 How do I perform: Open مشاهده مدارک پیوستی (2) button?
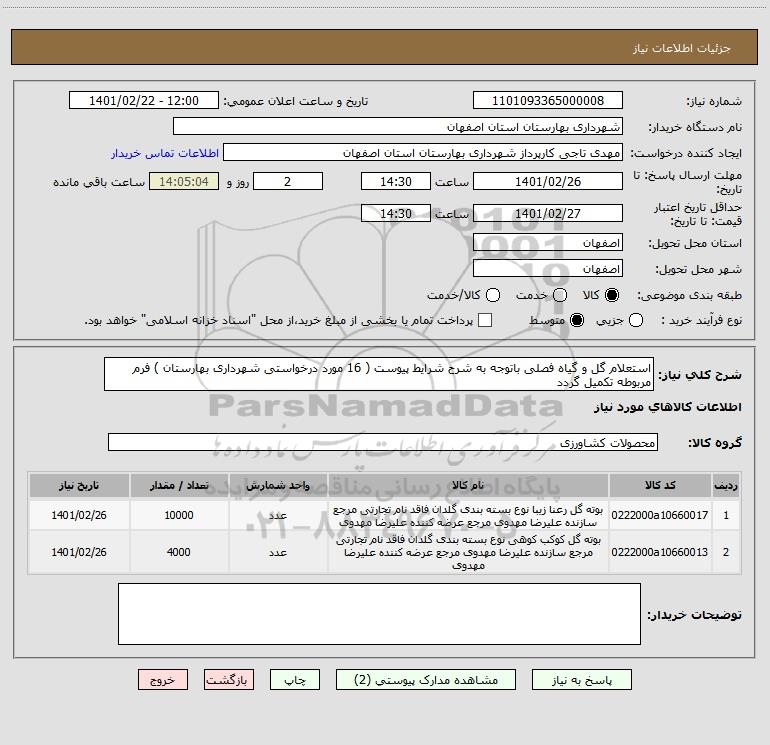[426, 680]
